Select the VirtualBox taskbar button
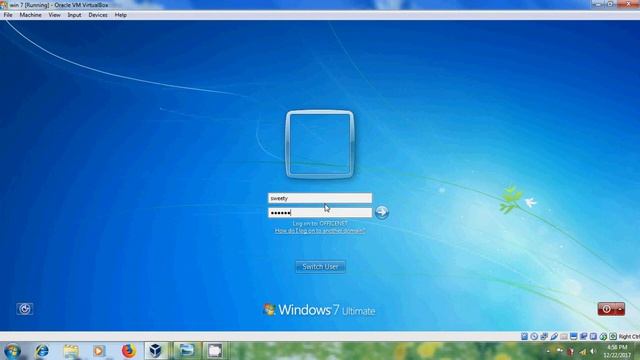 [156, 351]
